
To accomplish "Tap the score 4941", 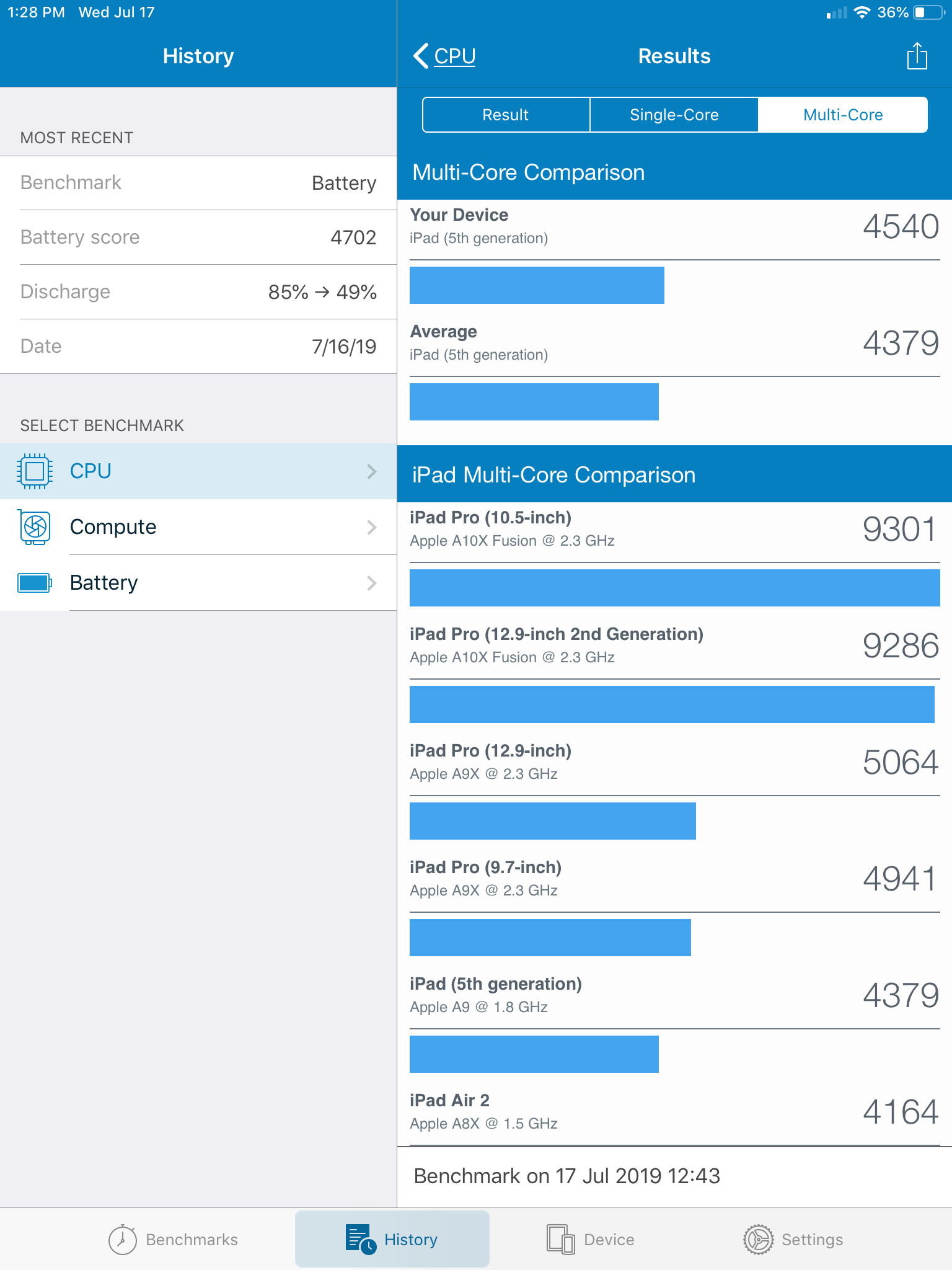I will point(901,879).
